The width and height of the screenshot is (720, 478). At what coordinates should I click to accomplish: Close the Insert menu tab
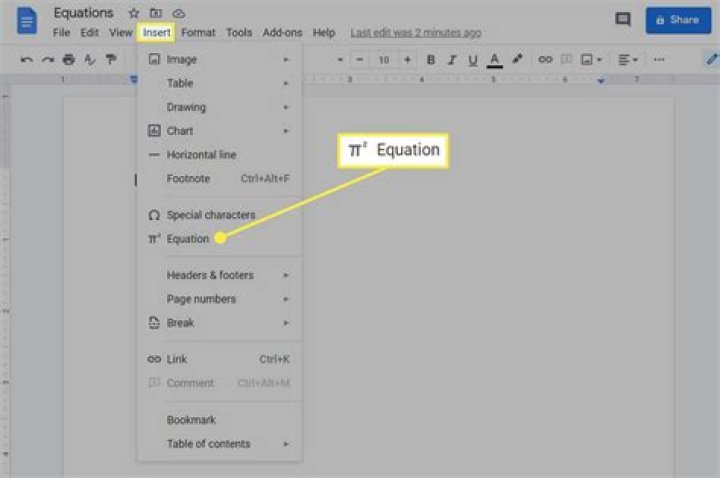point(156,33)
